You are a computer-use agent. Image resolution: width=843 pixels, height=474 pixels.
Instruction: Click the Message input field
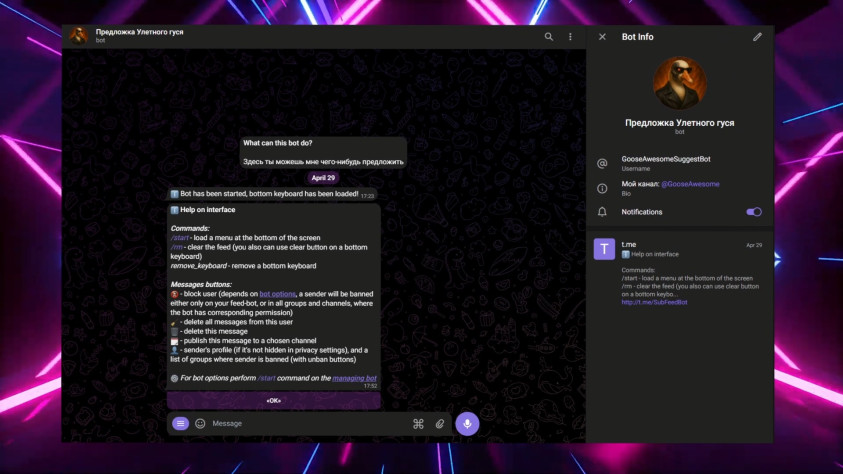coord(300,423)
